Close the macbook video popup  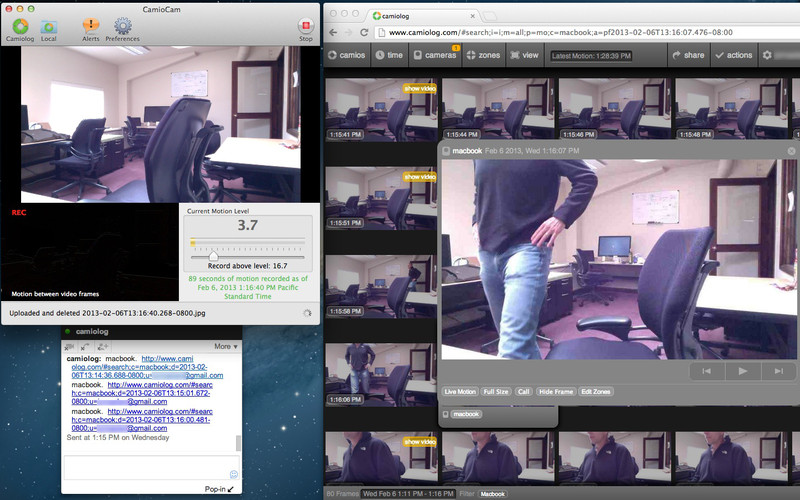[791, 151]
